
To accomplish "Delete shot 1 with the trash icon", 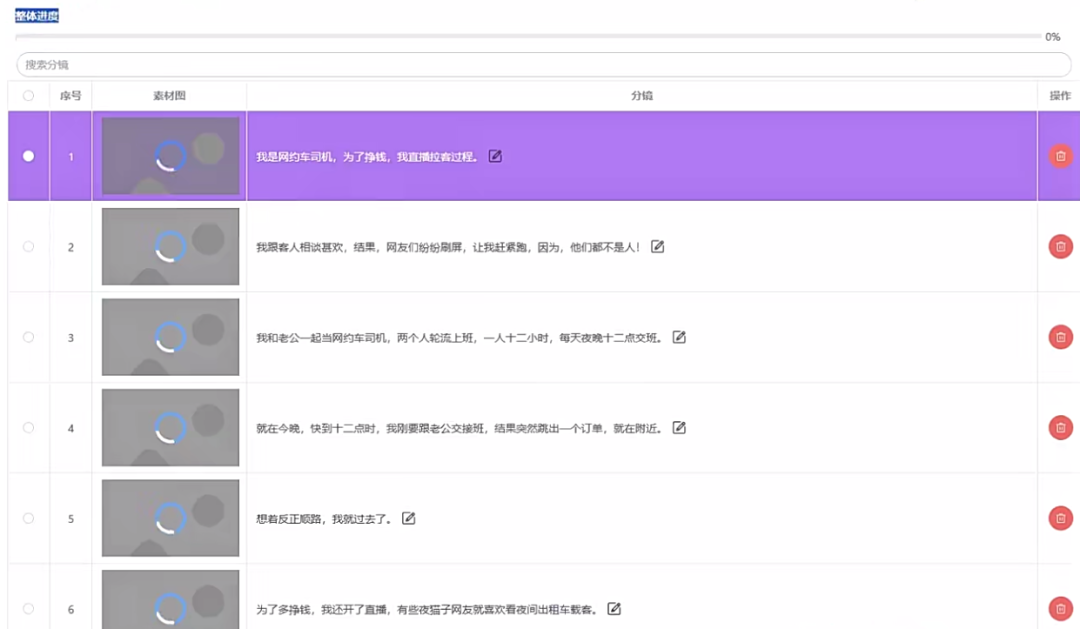I will [1059, 156].
